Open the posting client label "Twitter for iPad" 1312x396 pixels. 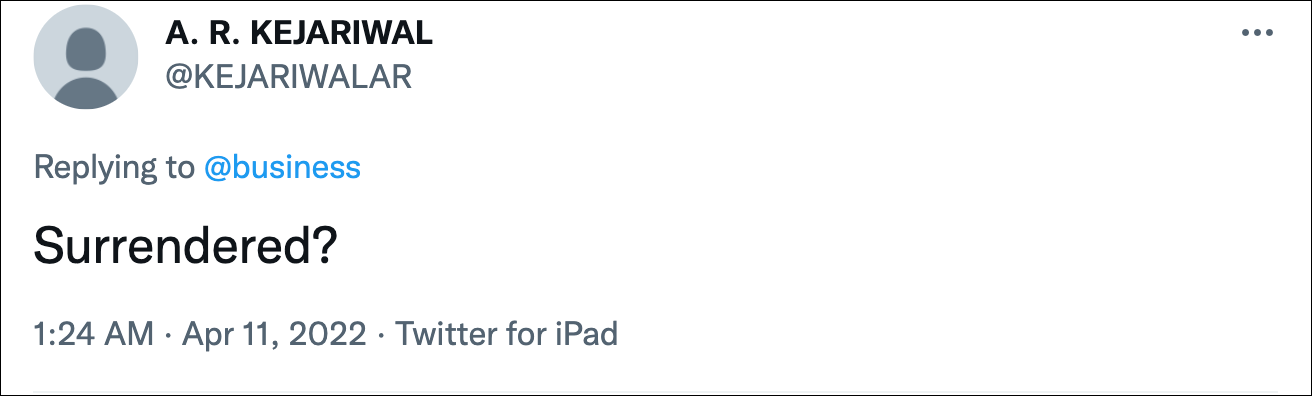(x=506, y=333)
